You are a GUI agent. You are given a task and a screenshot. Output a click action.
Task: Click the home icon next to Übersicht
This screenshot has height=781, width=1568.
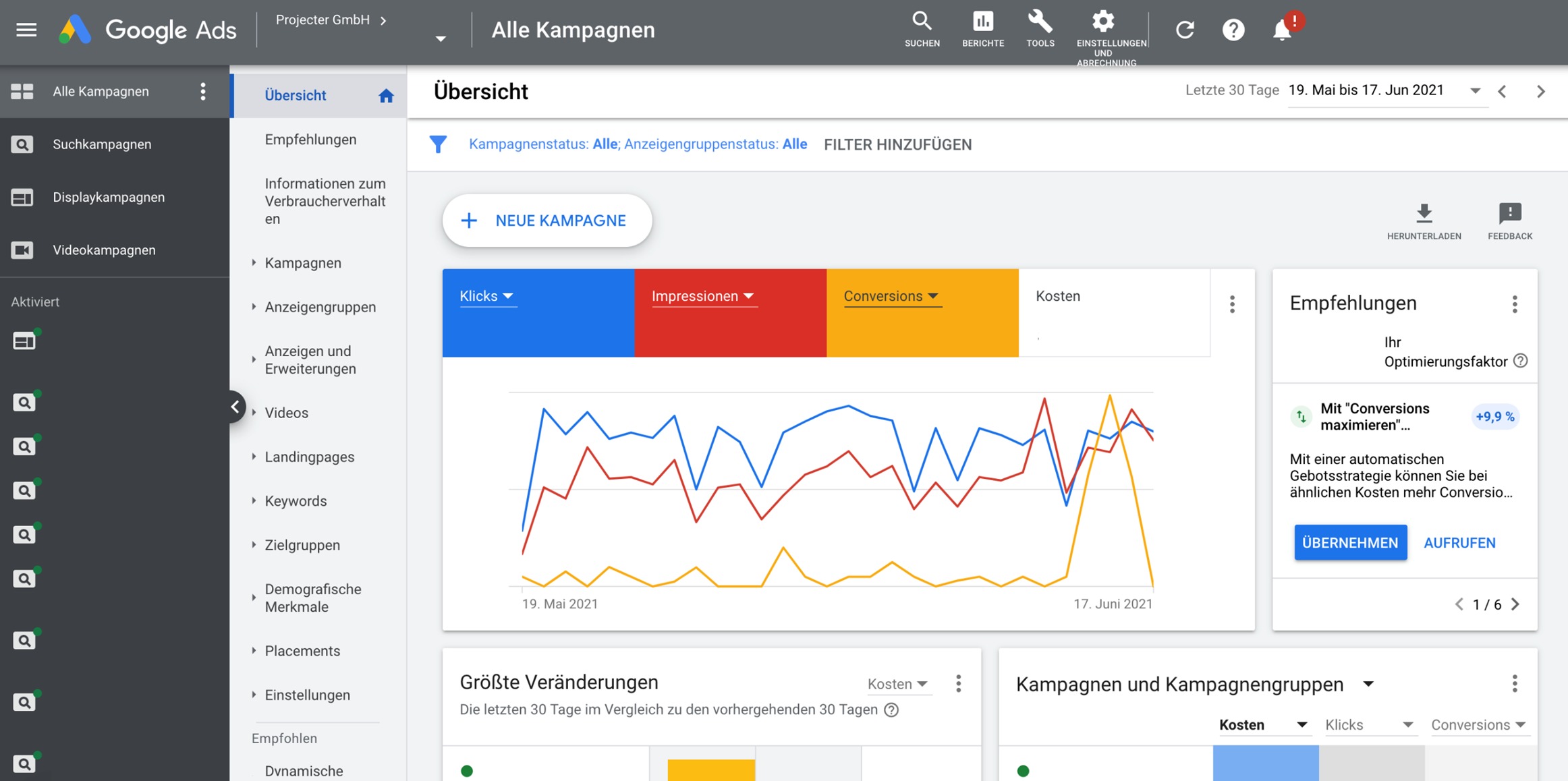point(386,95)
